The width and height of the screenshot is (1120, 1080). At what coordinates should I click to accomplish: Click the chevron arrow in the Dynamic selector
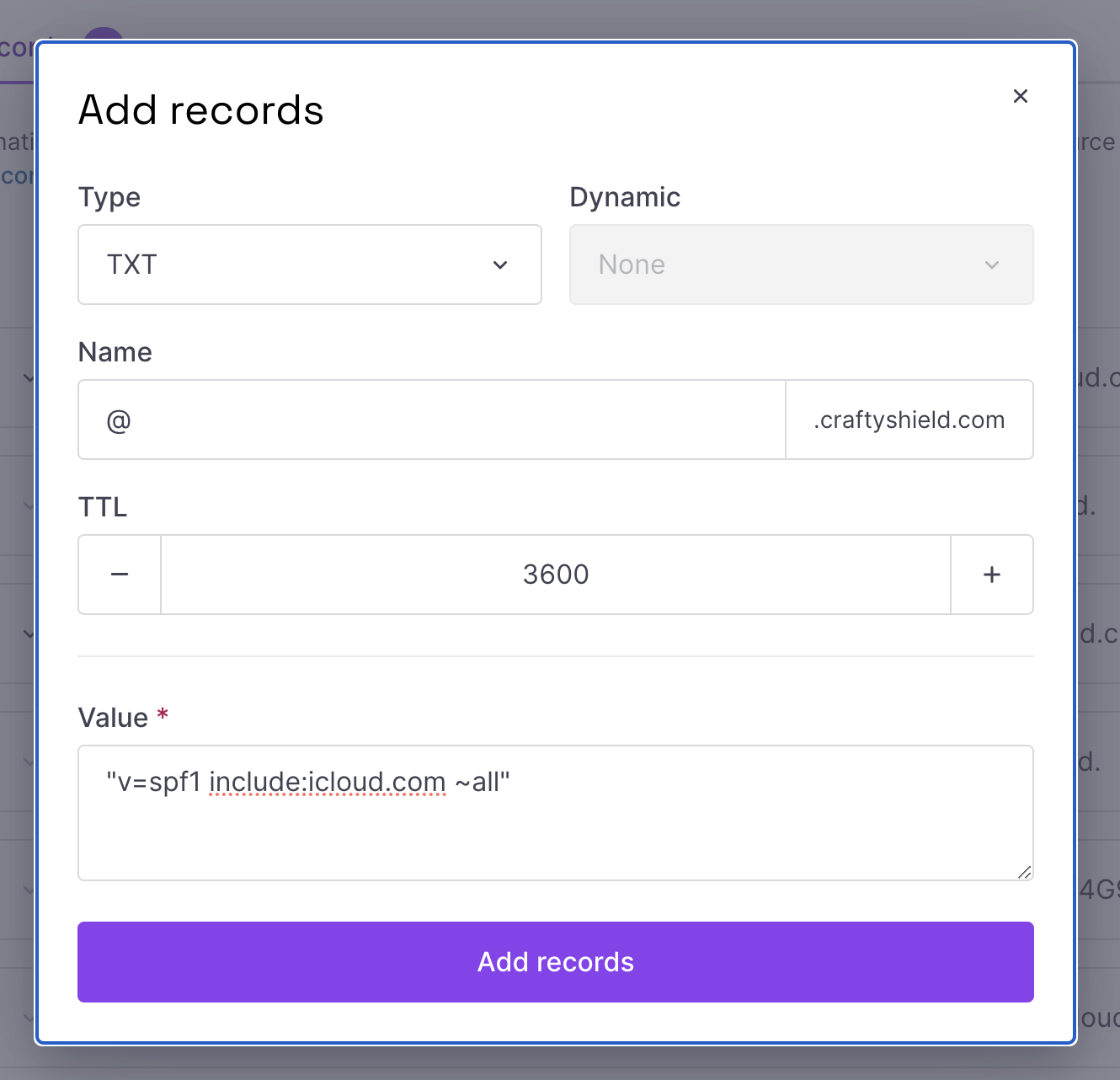tap(991, 265)
